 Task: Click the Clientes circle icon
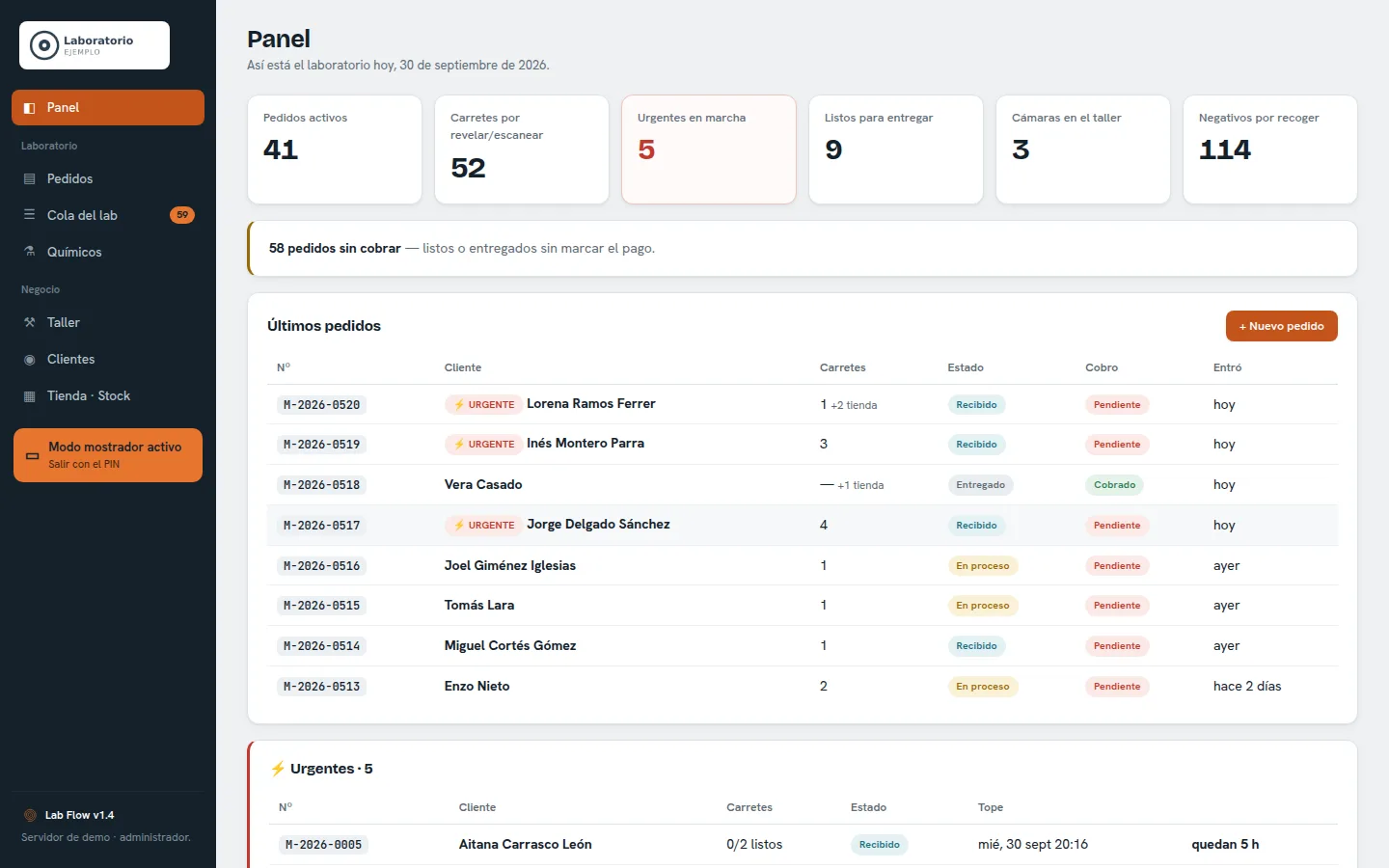30,360
